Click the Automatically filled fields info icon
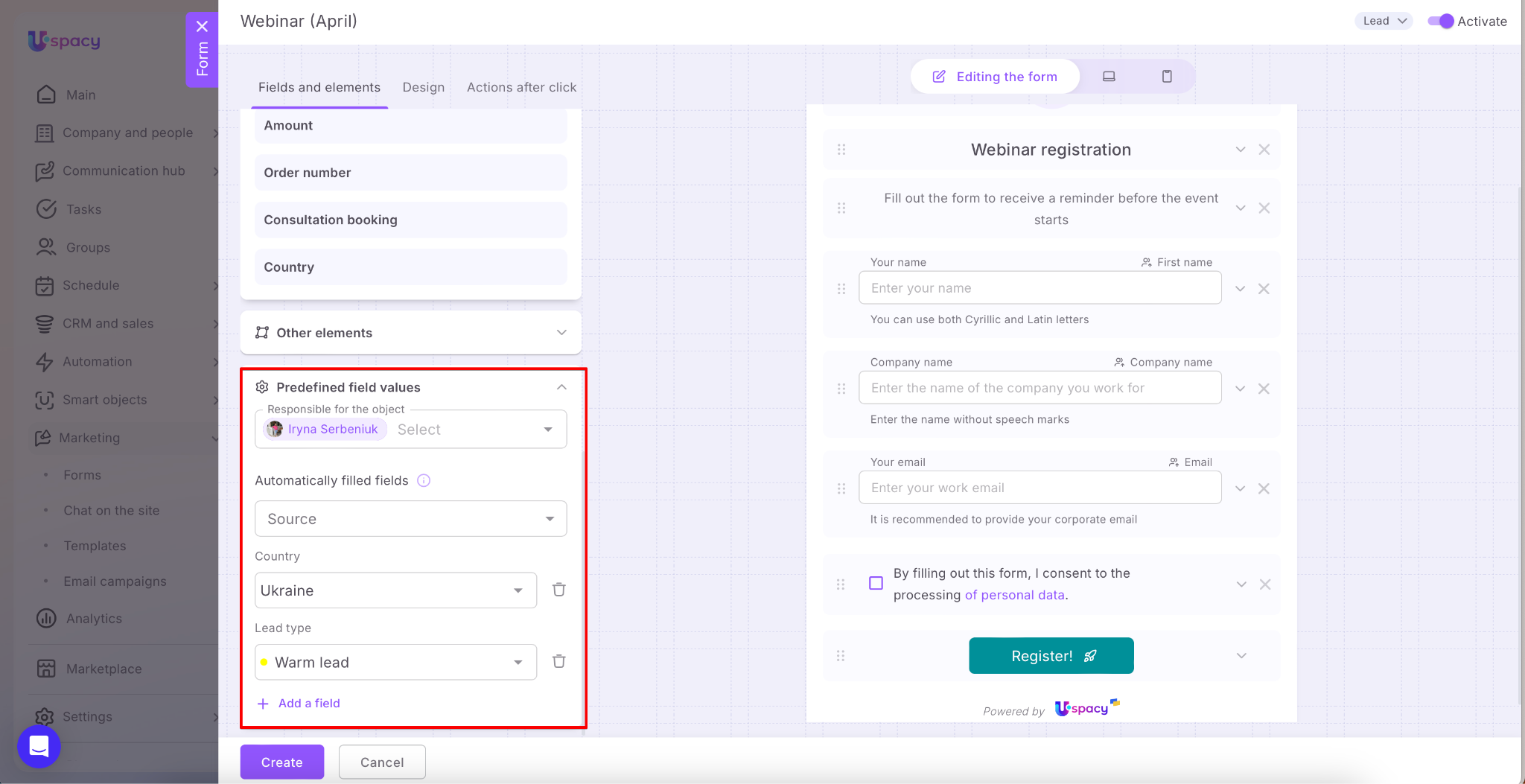The image size is (1525, 784). (424, 480)
